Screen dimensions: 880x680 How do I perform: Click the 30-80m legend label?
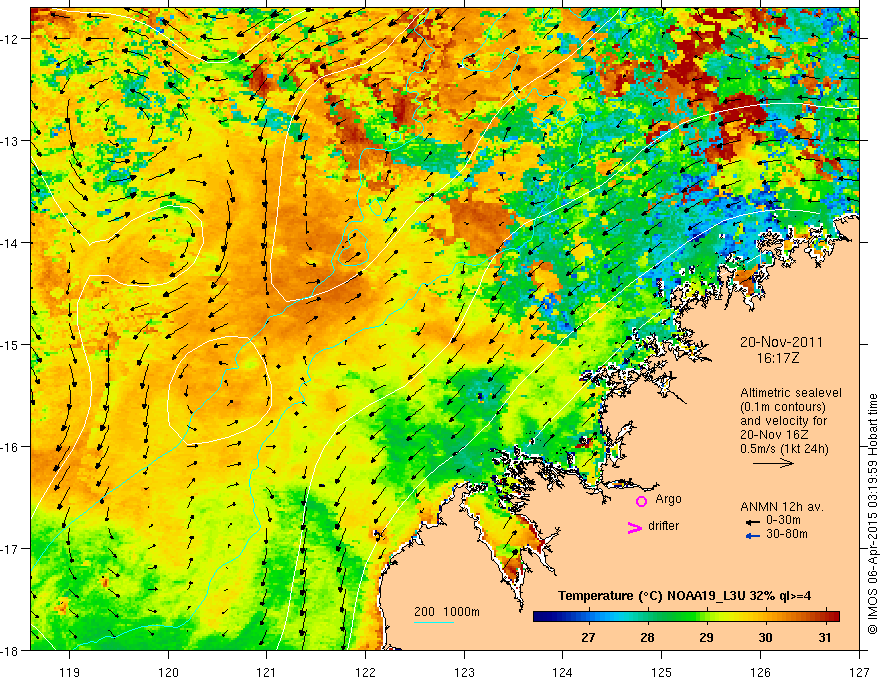point(787,534)
